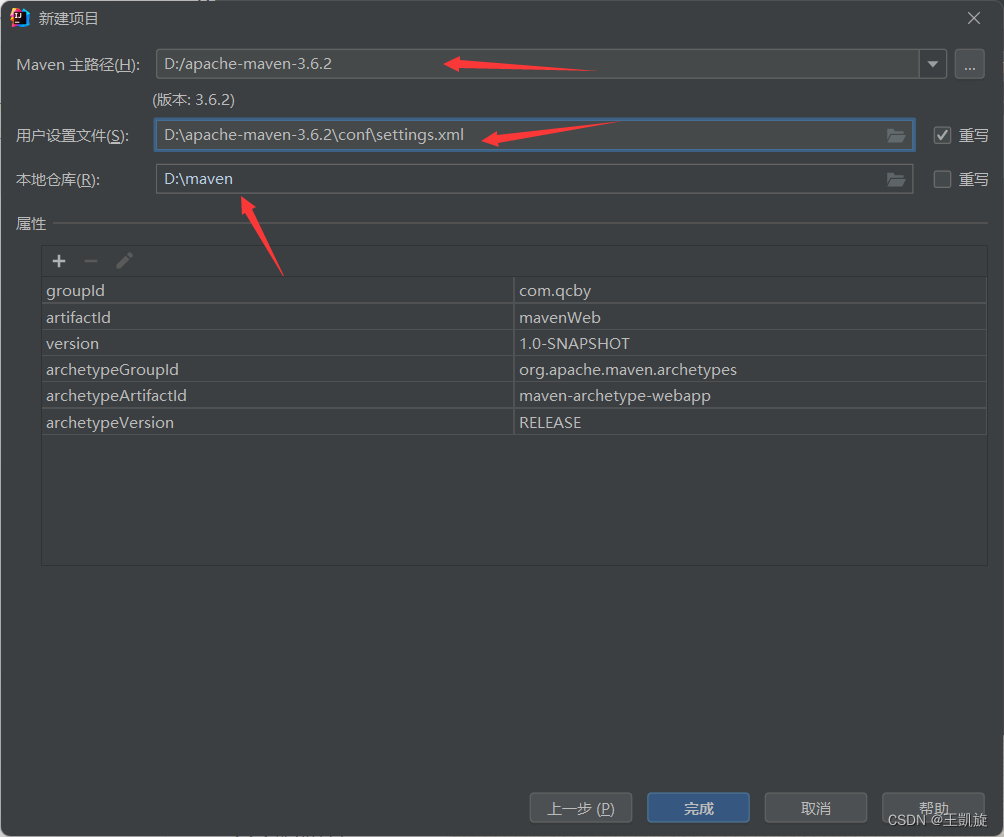Select the version property name
The image size is (1004, 837).
tap(72, 344)
